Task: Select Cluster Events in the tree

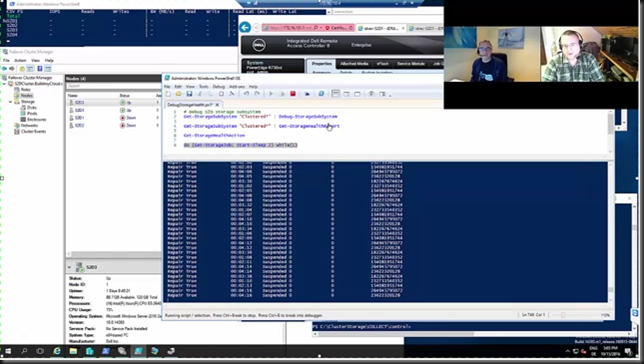Action: click(x=33, y=131)
